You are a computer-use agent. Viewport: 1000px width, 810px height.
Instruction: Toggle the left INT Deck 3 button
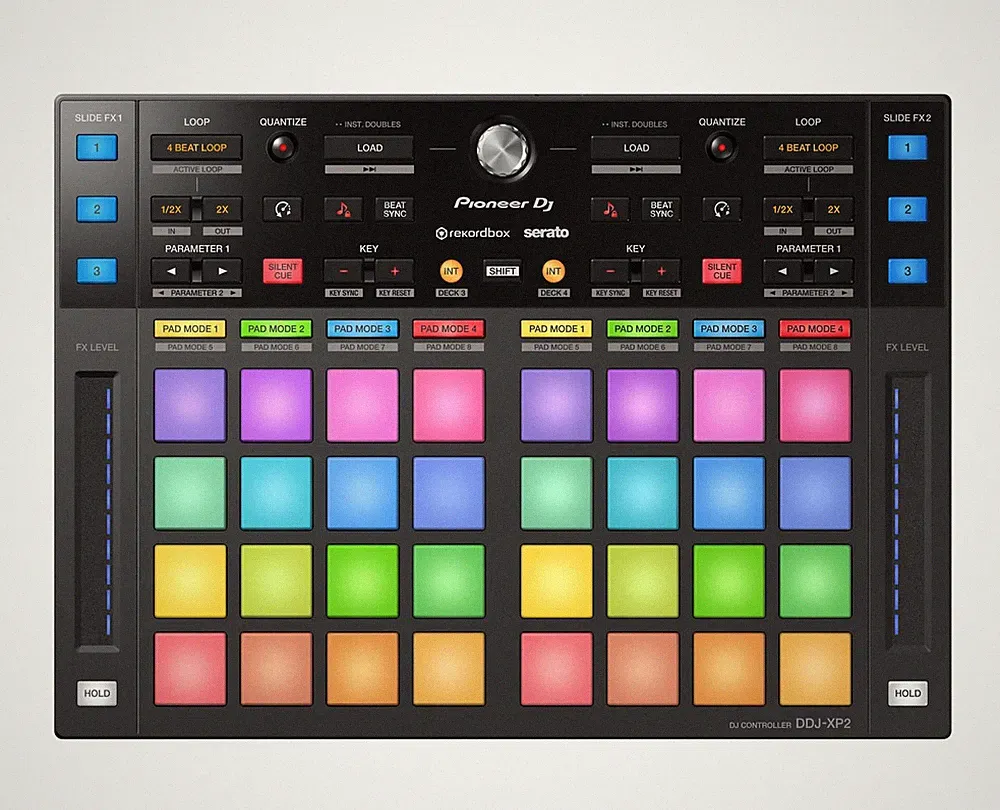(451, 271)
